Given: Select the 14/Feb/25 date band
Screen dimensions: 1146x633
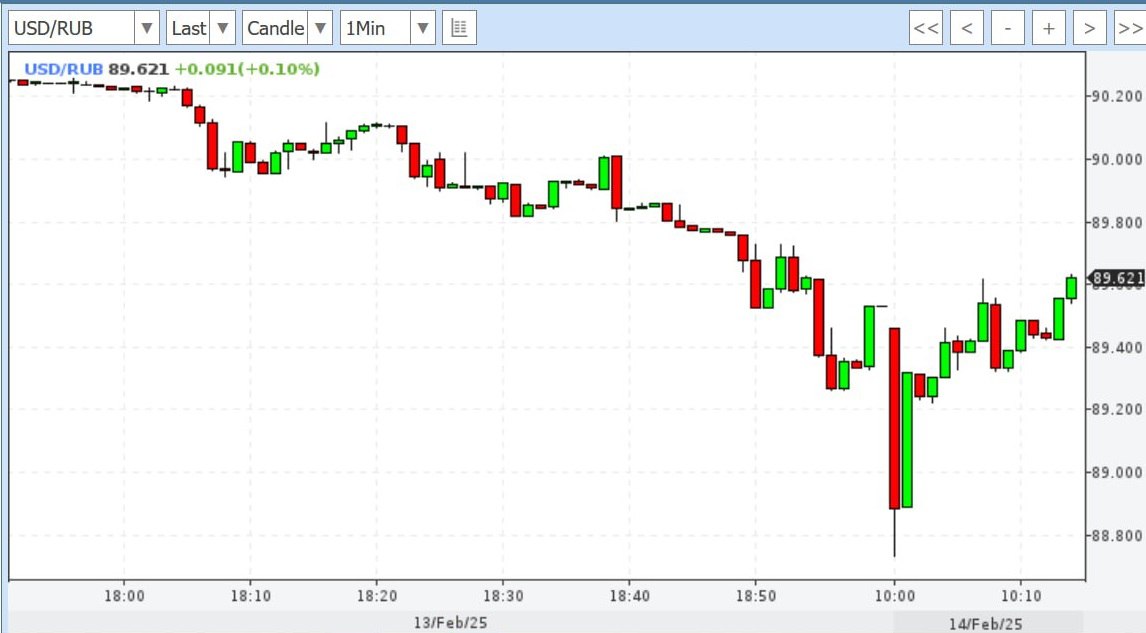Looking at the screenshot, I should tap(985, 623).
